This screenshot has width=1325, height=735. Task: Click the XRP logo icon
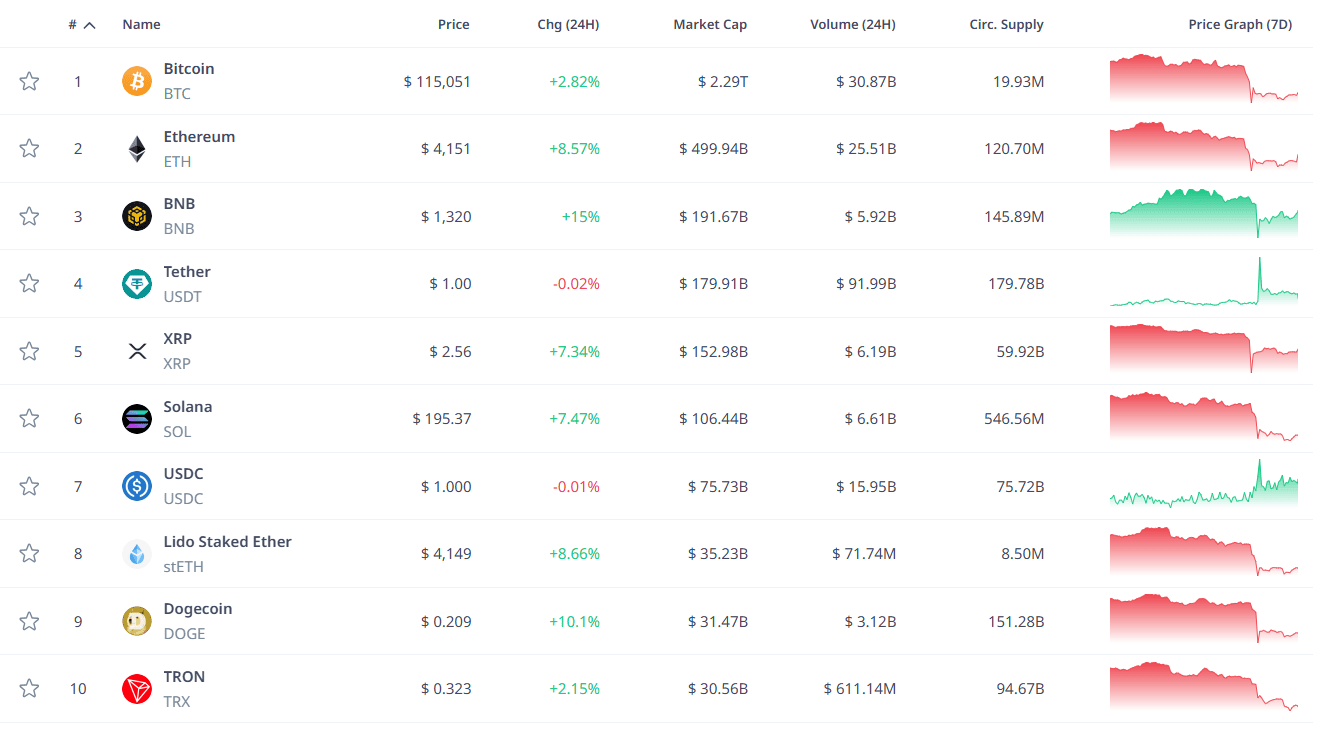coord(137,351)
